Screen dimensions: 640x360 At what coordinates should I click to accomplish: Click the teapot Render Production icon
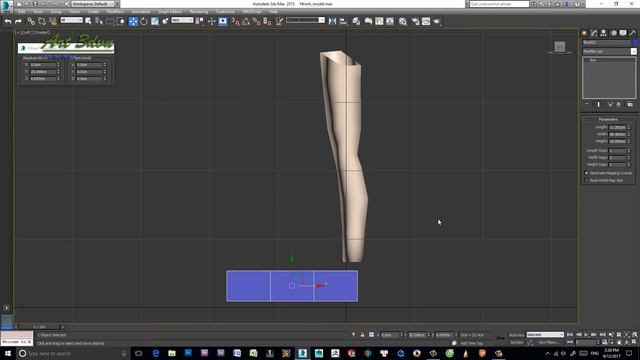click(437, 21)
